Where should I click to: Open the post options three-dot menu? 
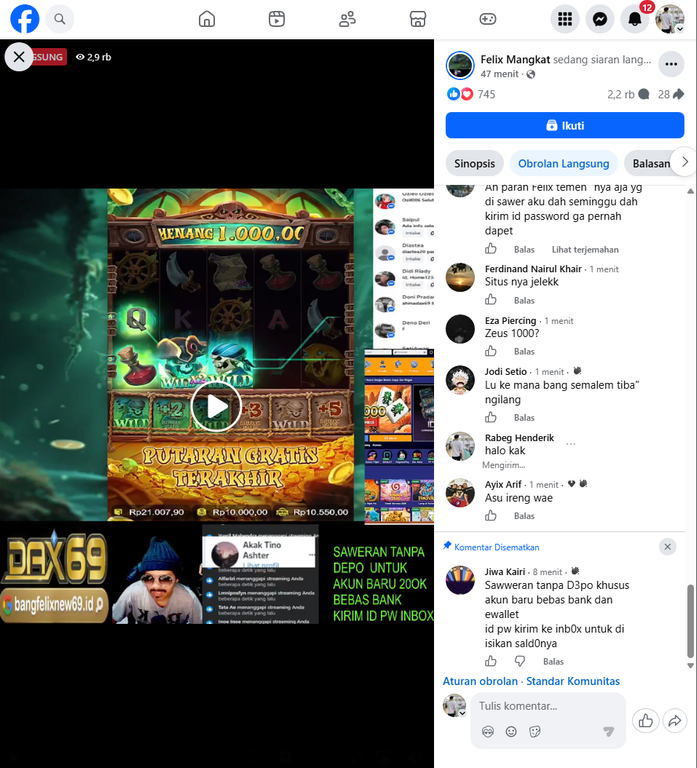click(671, 64)
